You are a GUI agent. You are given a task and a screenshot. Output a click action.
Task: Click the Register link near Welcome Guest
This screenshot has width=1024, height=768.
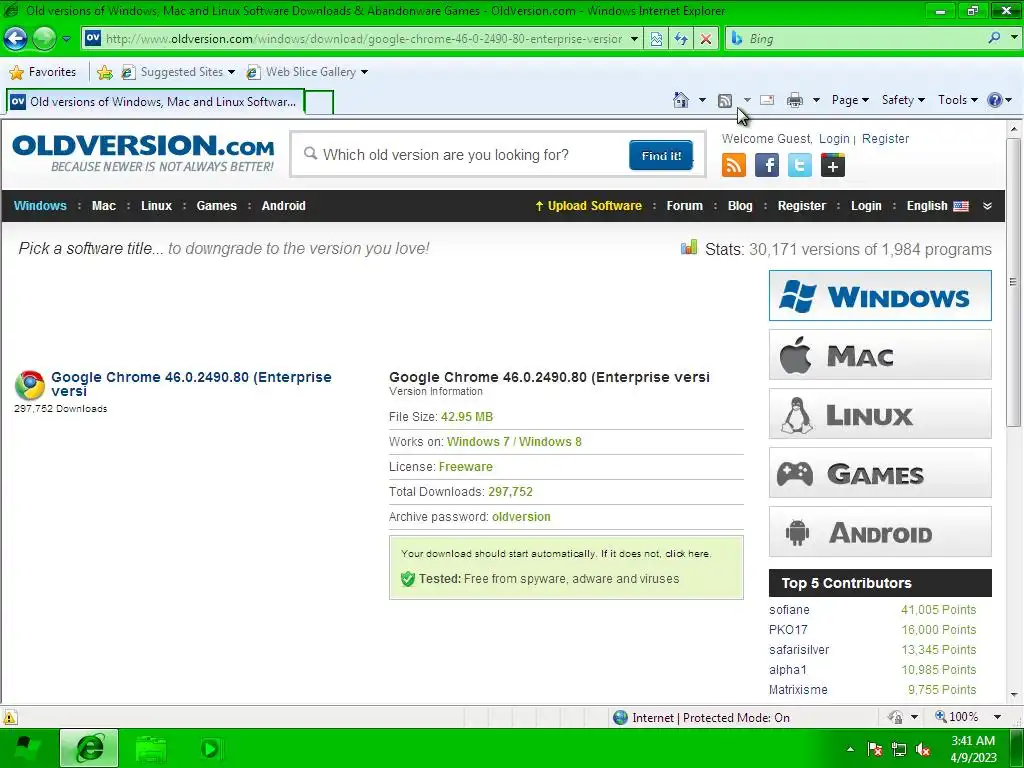point(885,138)
